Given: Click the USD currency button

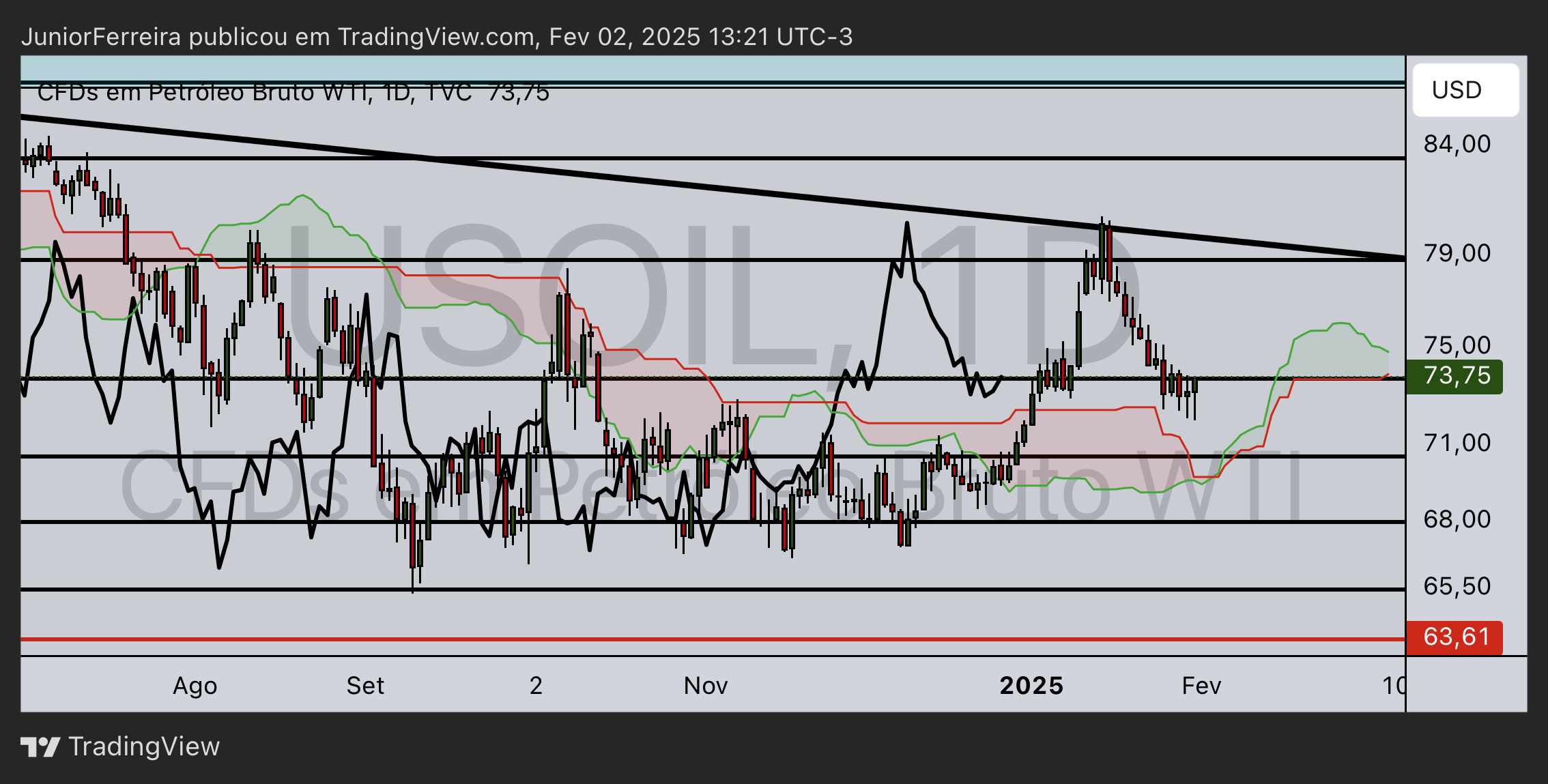Looking at the screenshot, I should (1465, 90).
